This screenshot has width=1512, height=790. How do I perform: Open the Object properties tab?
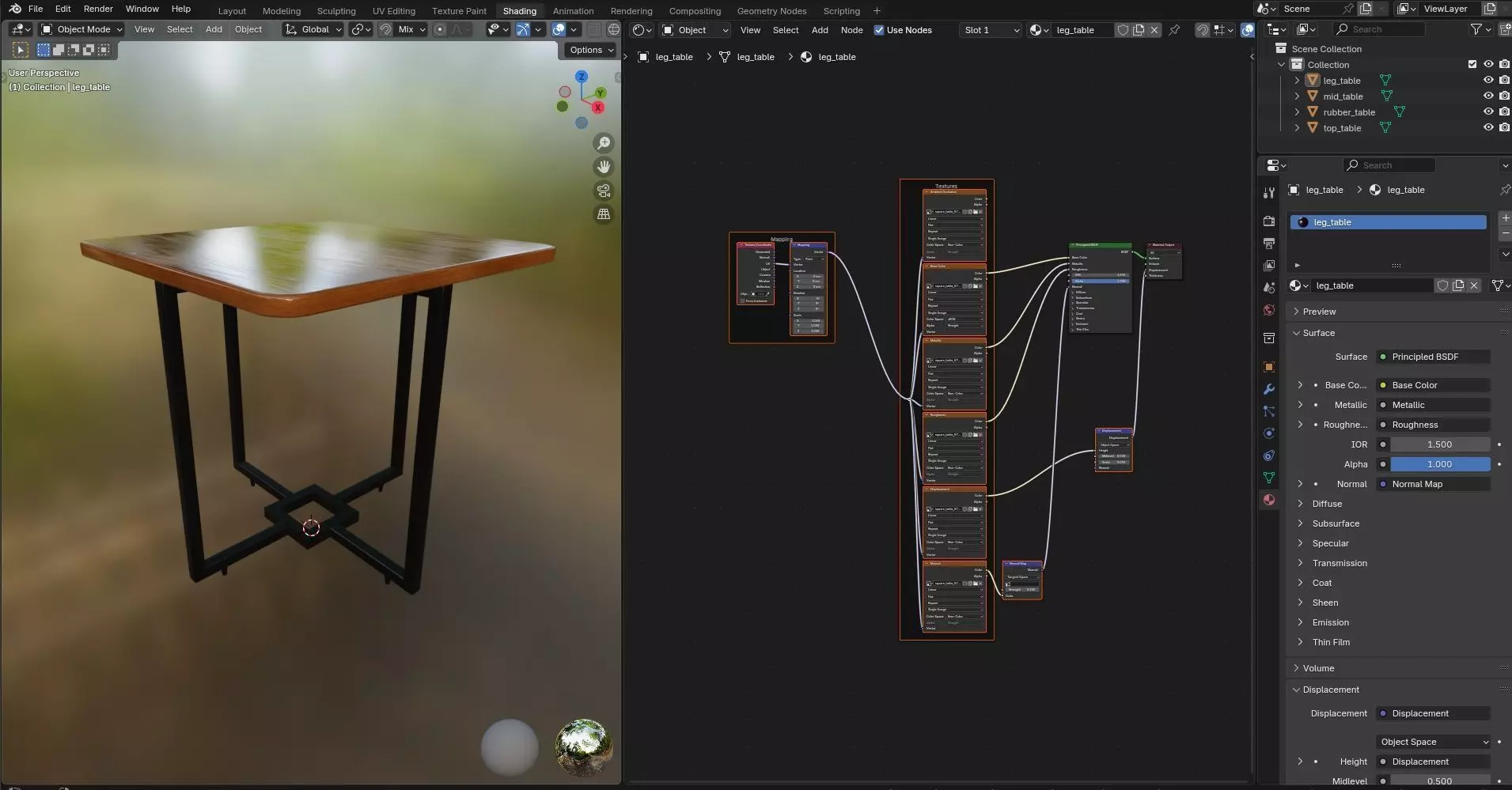(x=1269, y=367)
